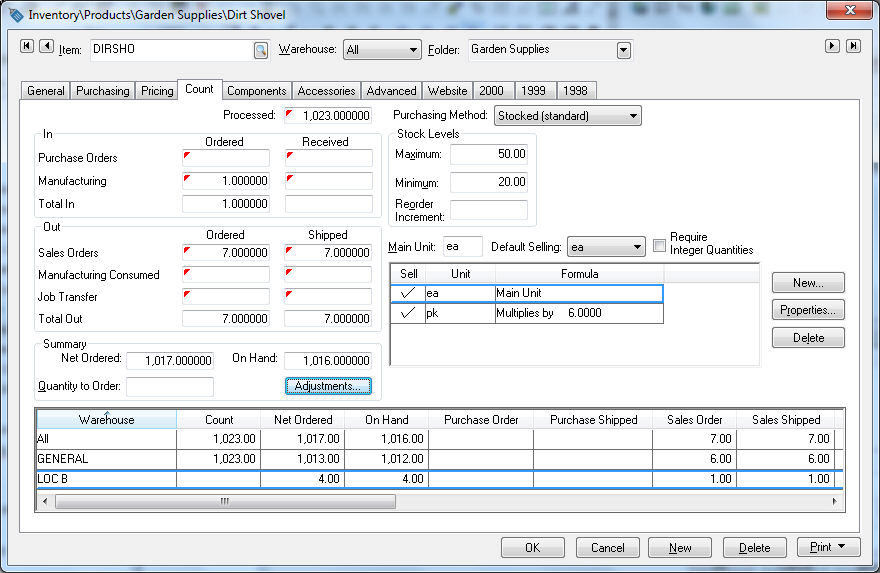Click the bottom Delete button
The image size is (880, 573).
754,547
